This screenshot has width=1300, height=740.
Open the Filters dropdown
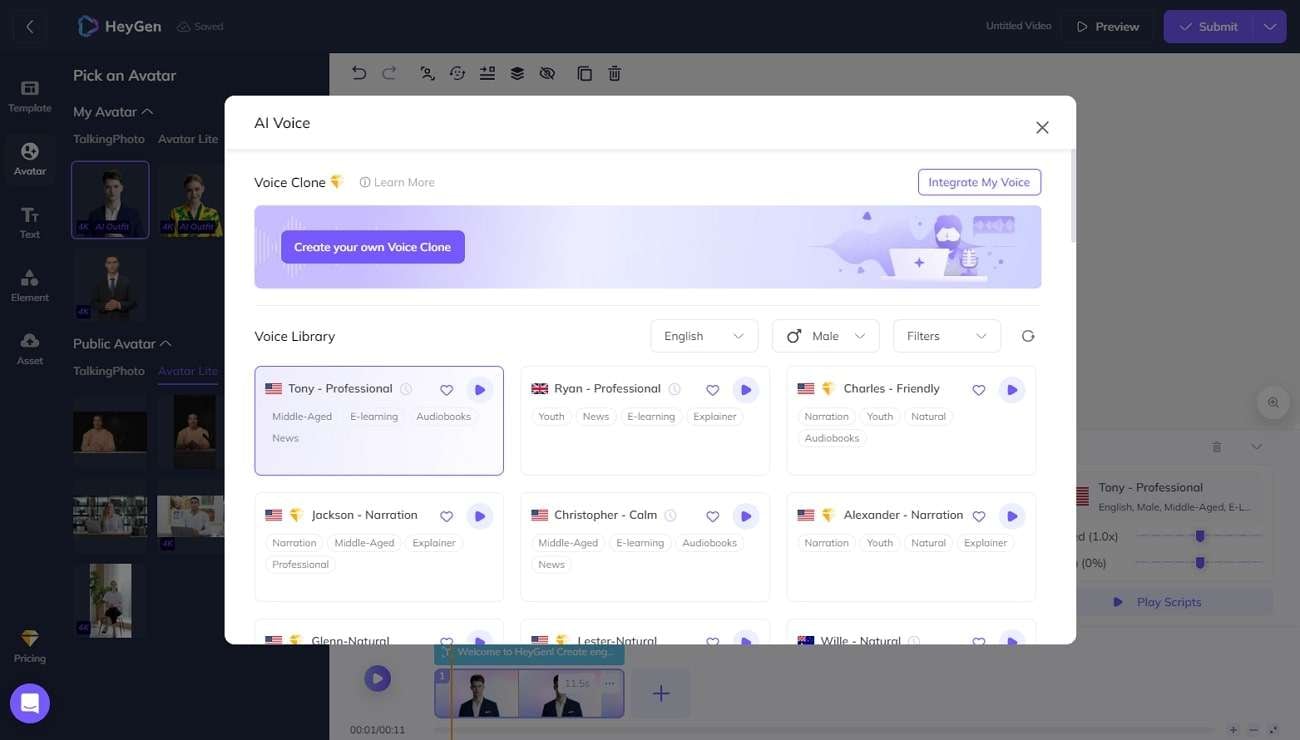947,336
